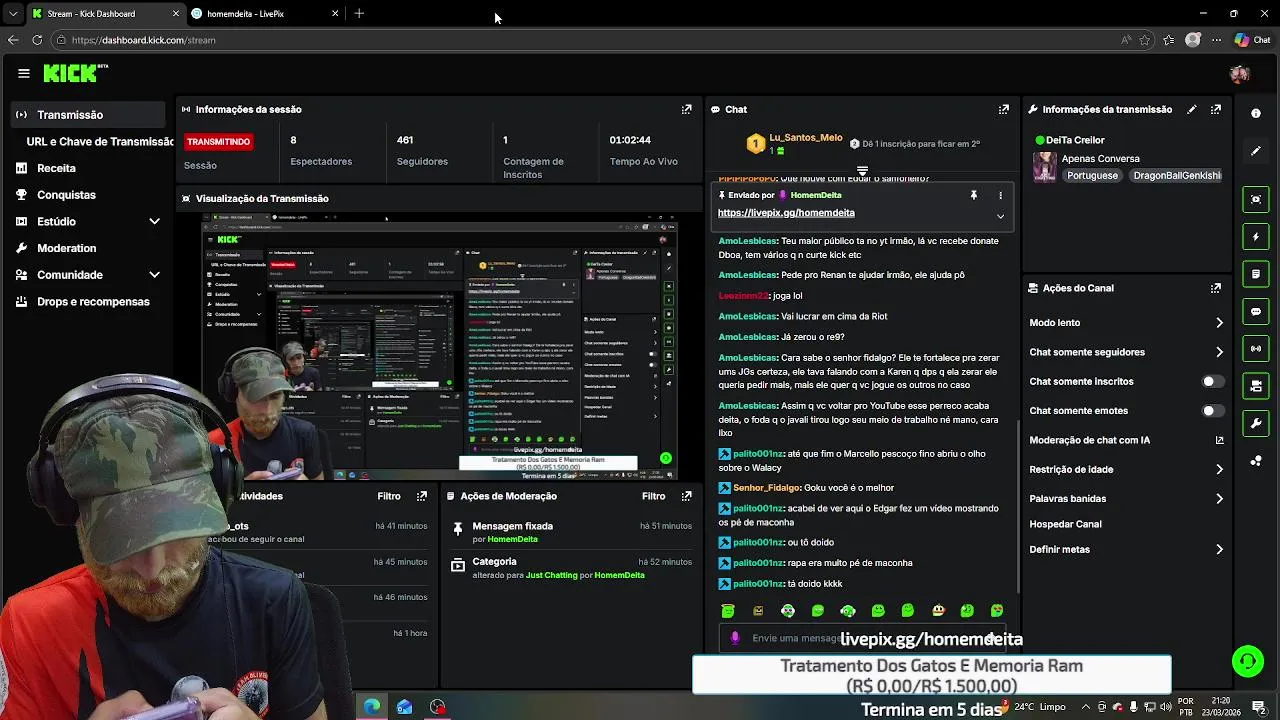Click Senhor_Fidalgo username in chat
1280x720 pixels.
(x=767, y=488)
